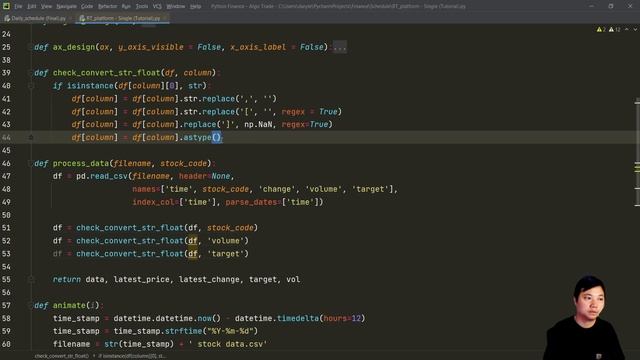
Task: Click highlighted 'df' argument on line 52
Action: 193,241
